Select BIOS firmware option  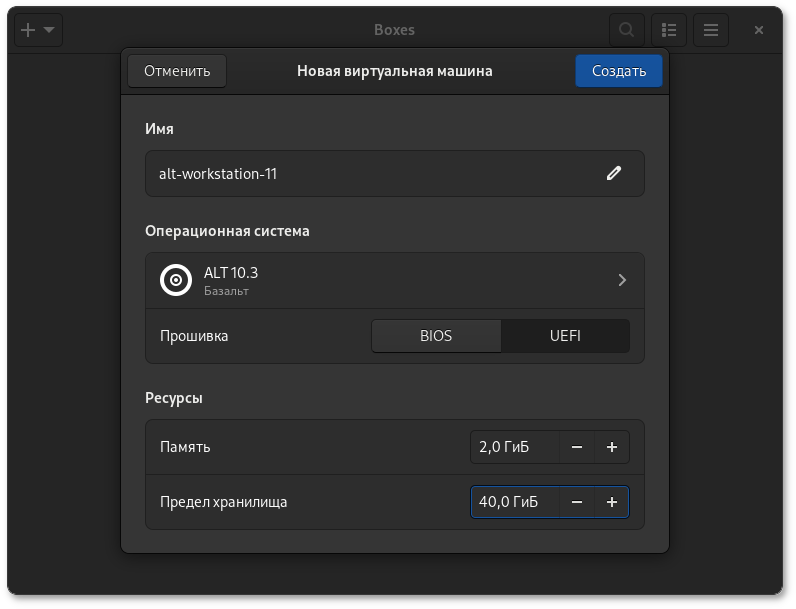(x=436, y=336)
